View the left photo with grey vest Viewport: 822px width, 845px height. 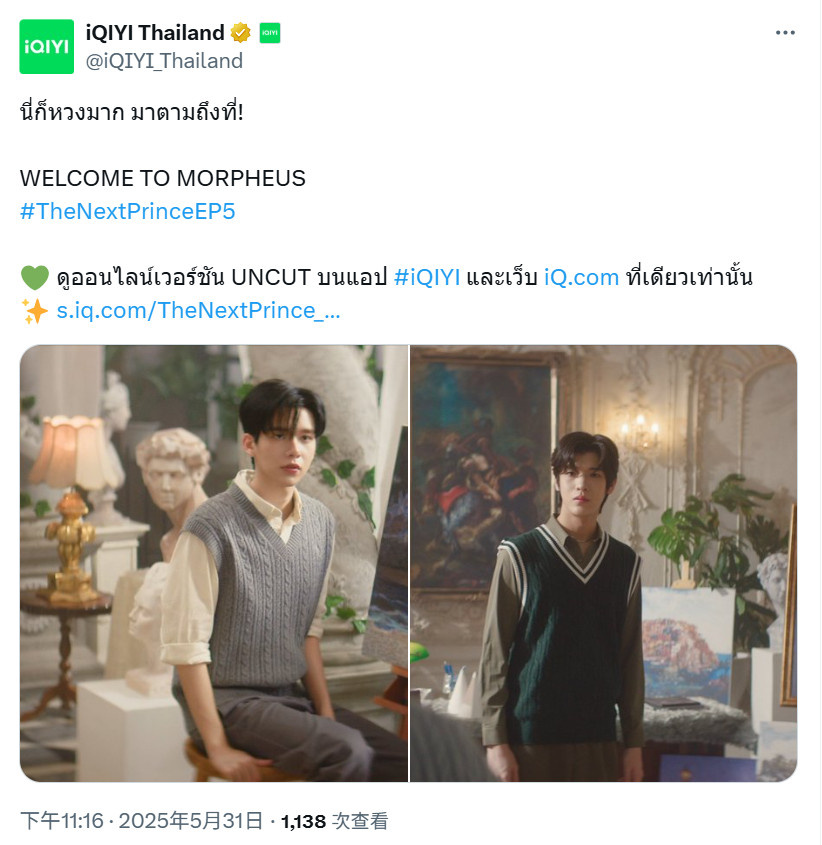tap(214, 563)
